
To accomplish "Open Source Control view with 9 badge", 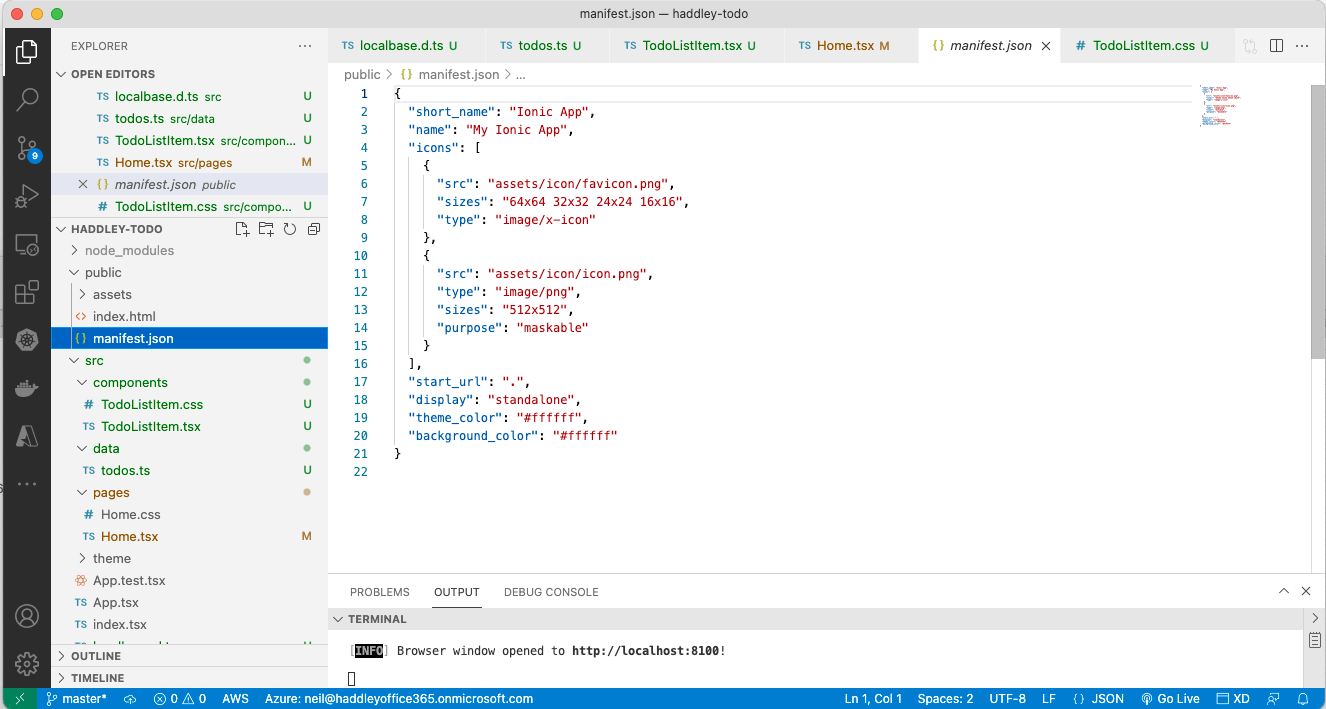I will tap(27, 149).
